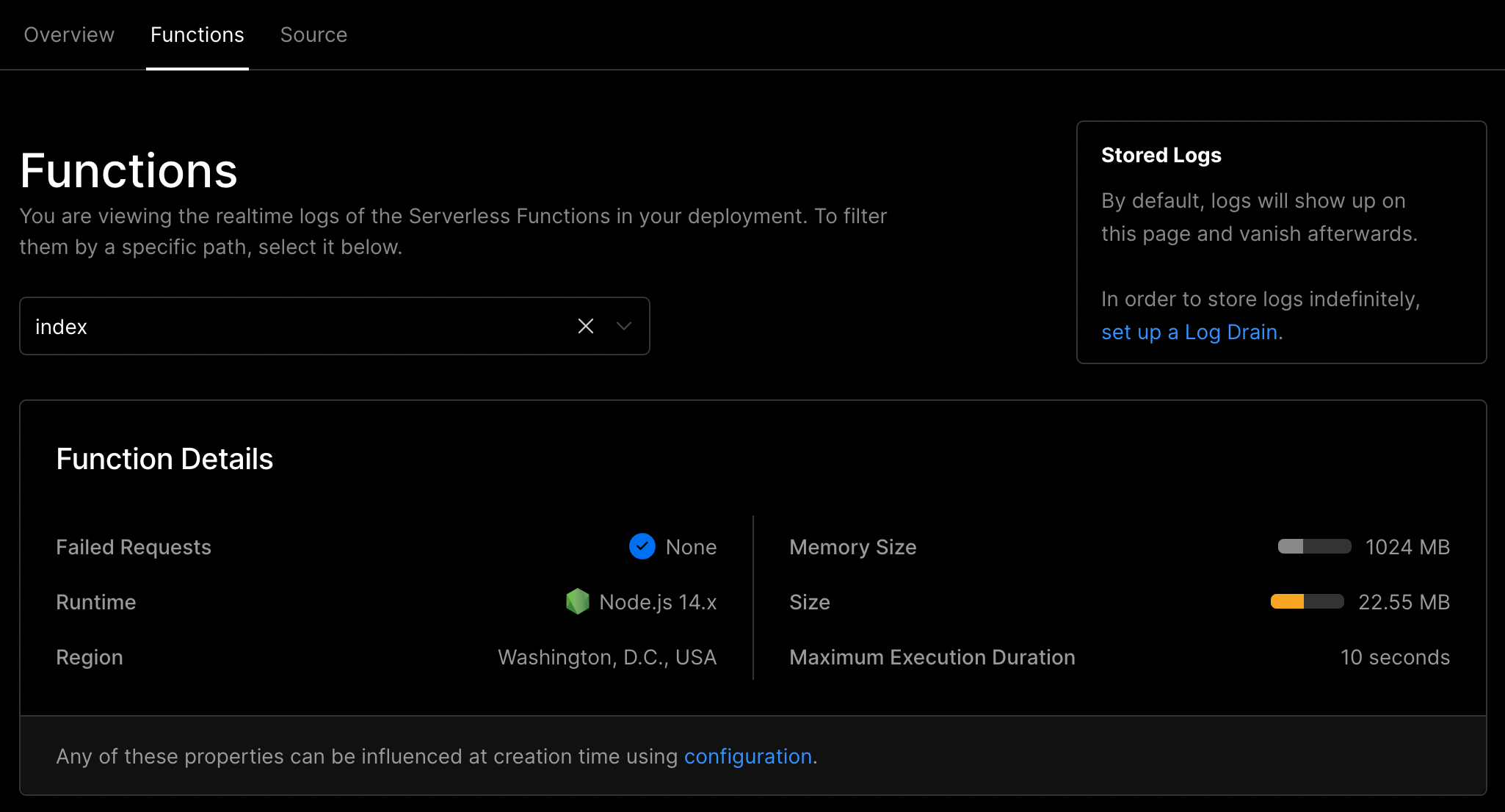
Task: Switch to the Overview tab
Action: point(69,35)
